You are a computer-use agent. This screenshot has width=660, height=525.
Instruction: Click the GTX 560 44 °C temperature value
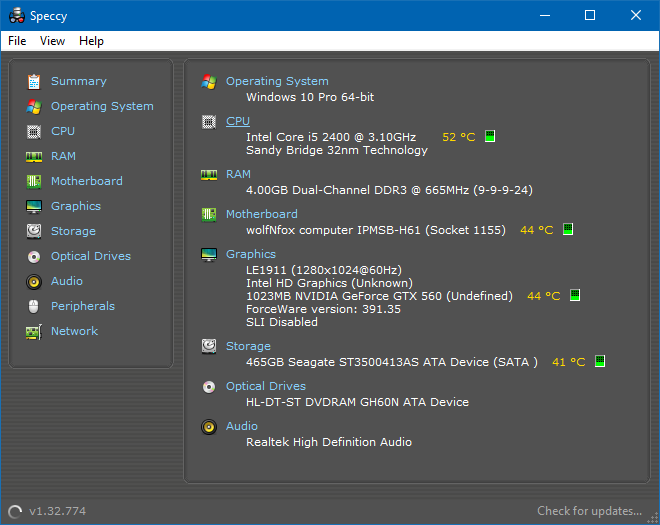(x=544, y=296)
